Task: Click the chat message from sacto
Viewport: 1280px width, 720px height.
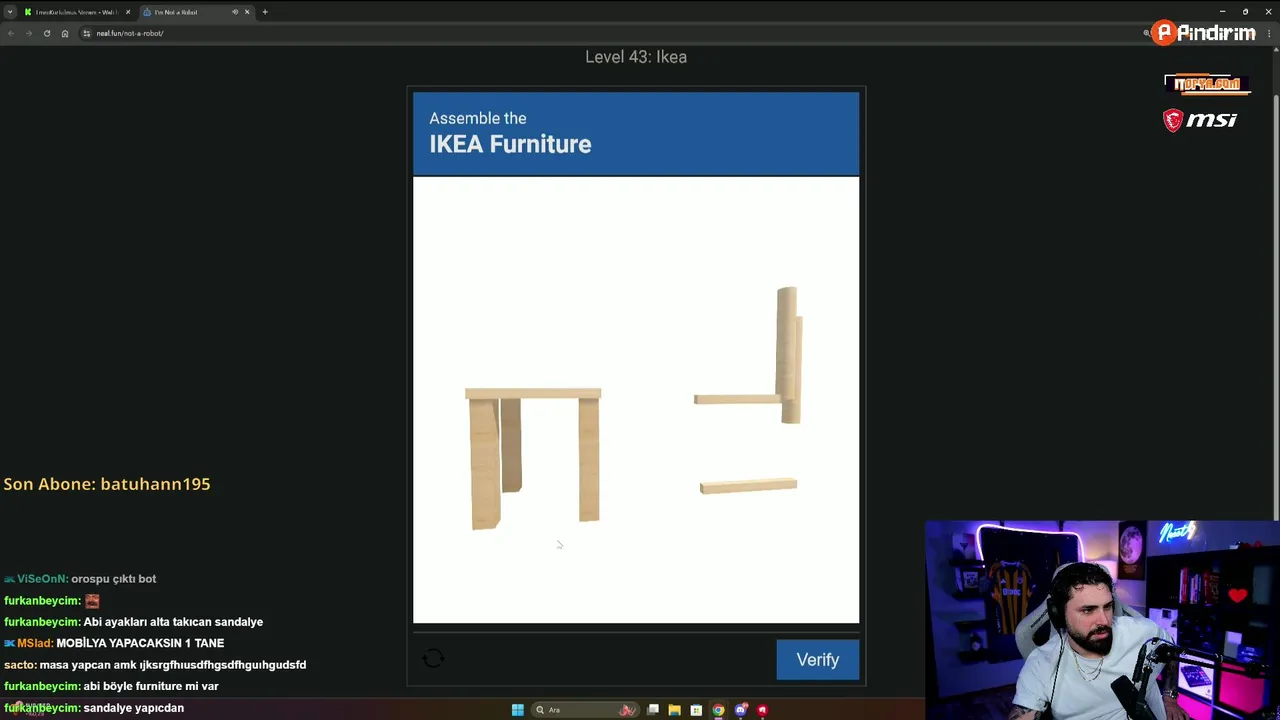Action: 155,664
